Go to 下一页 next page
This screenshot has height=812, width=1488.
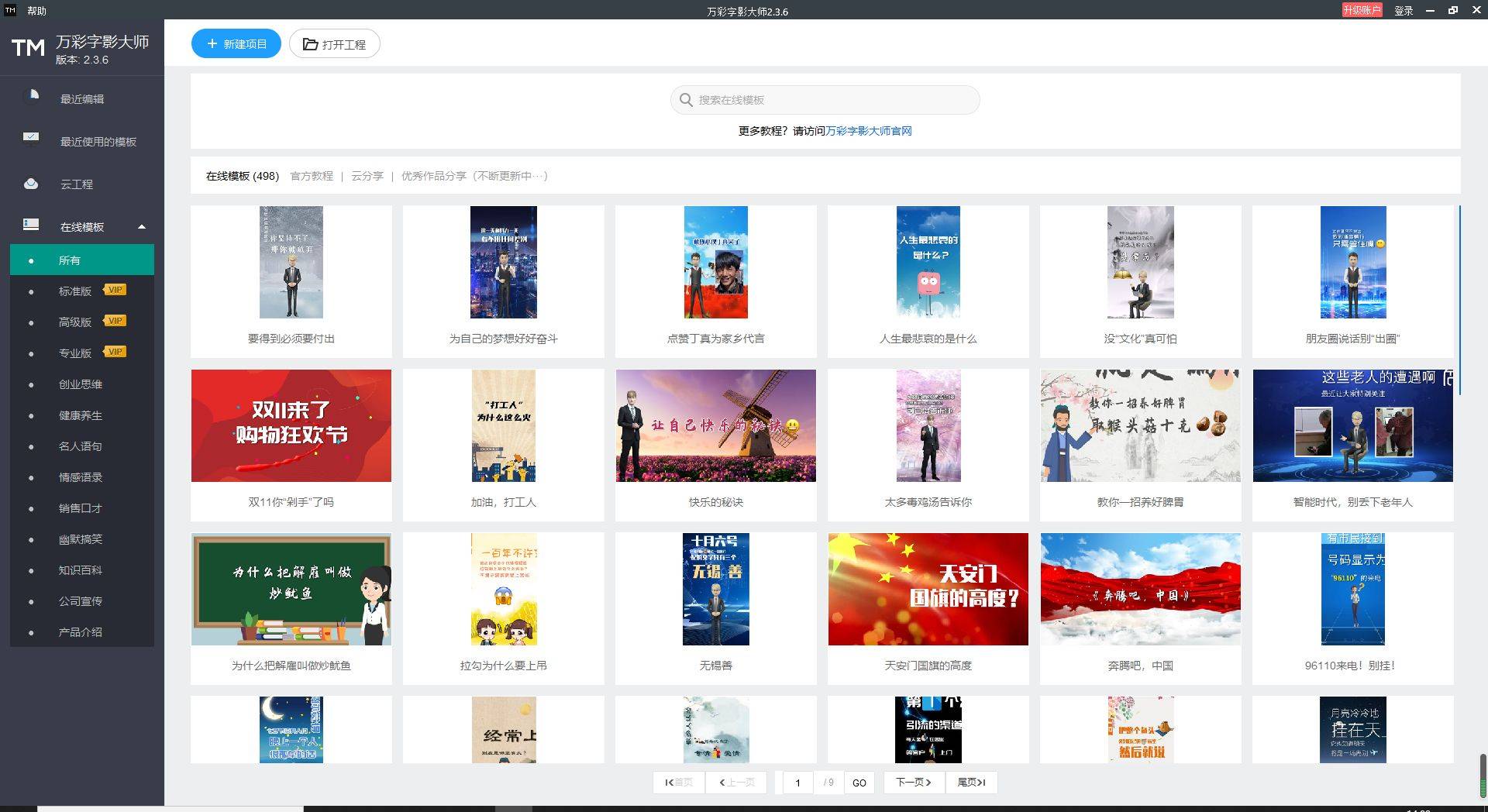pos(914,783)
